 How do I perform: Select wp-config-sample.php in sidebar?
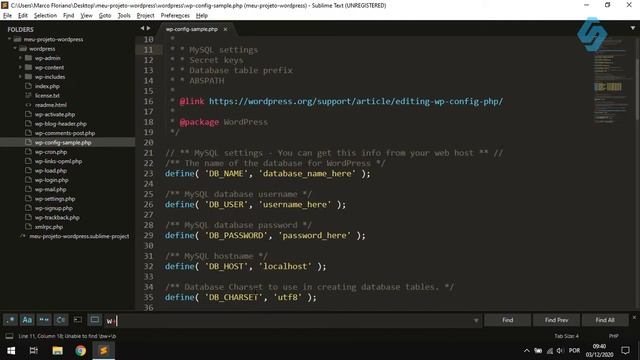point(63,142)
